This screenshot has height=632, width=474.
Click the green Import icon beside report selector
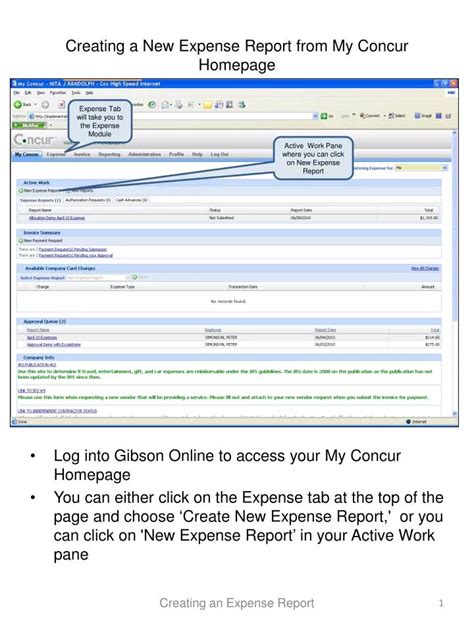[x=135, y=277]
